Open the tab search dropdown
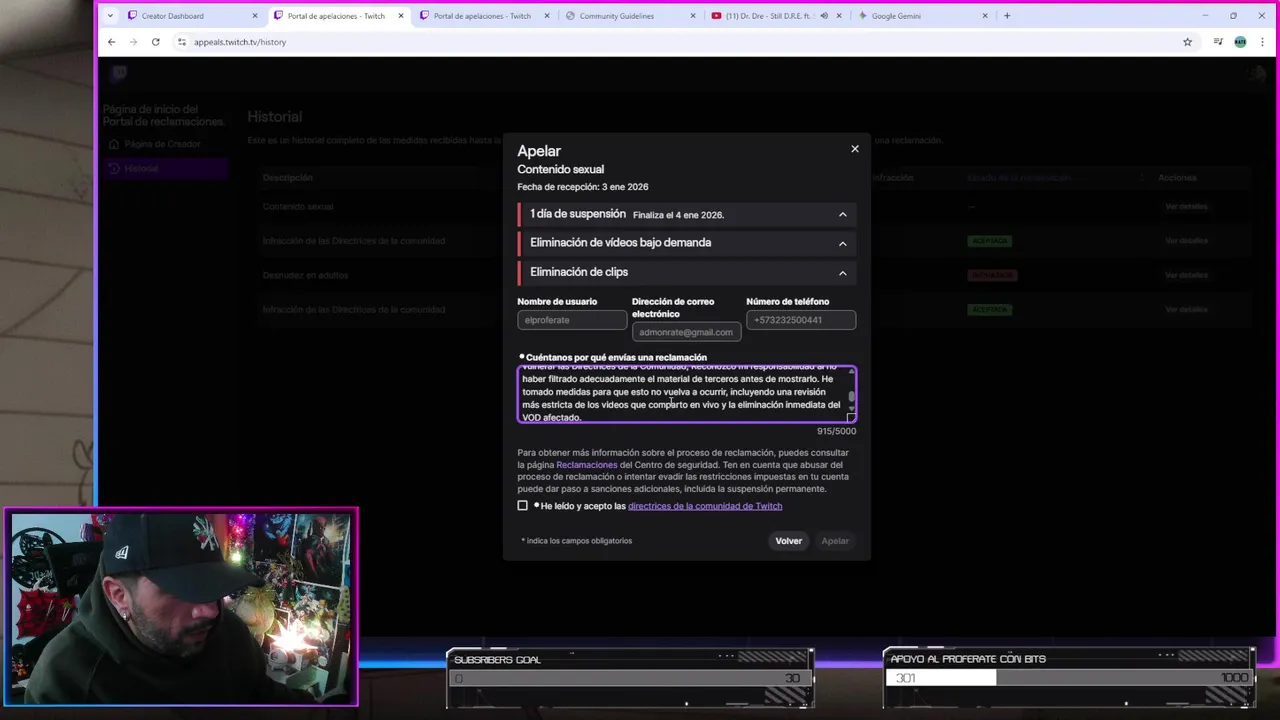Viewport: 1280px width, 720px height. (110, 16)
